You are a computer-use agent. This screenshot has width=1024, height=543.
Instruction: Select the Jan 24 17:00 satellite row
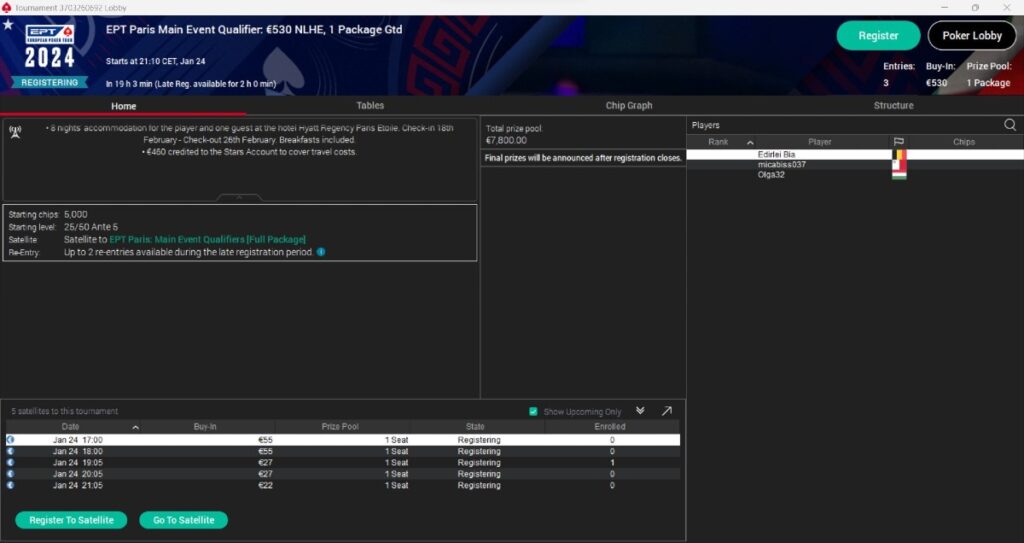pyautogui.click(x=343, y=440)
